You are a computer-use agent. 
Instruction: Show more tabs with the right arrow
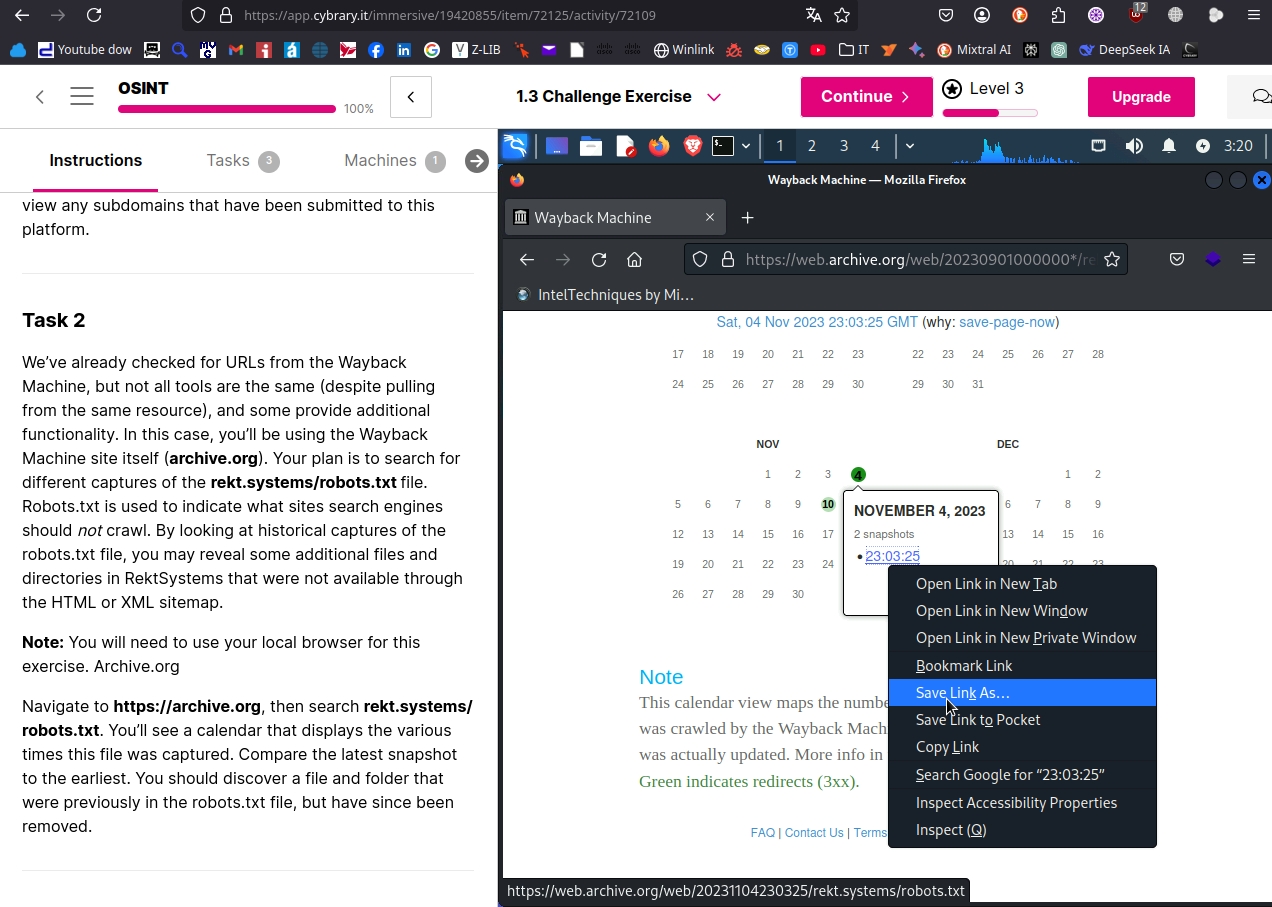(477, 161)
